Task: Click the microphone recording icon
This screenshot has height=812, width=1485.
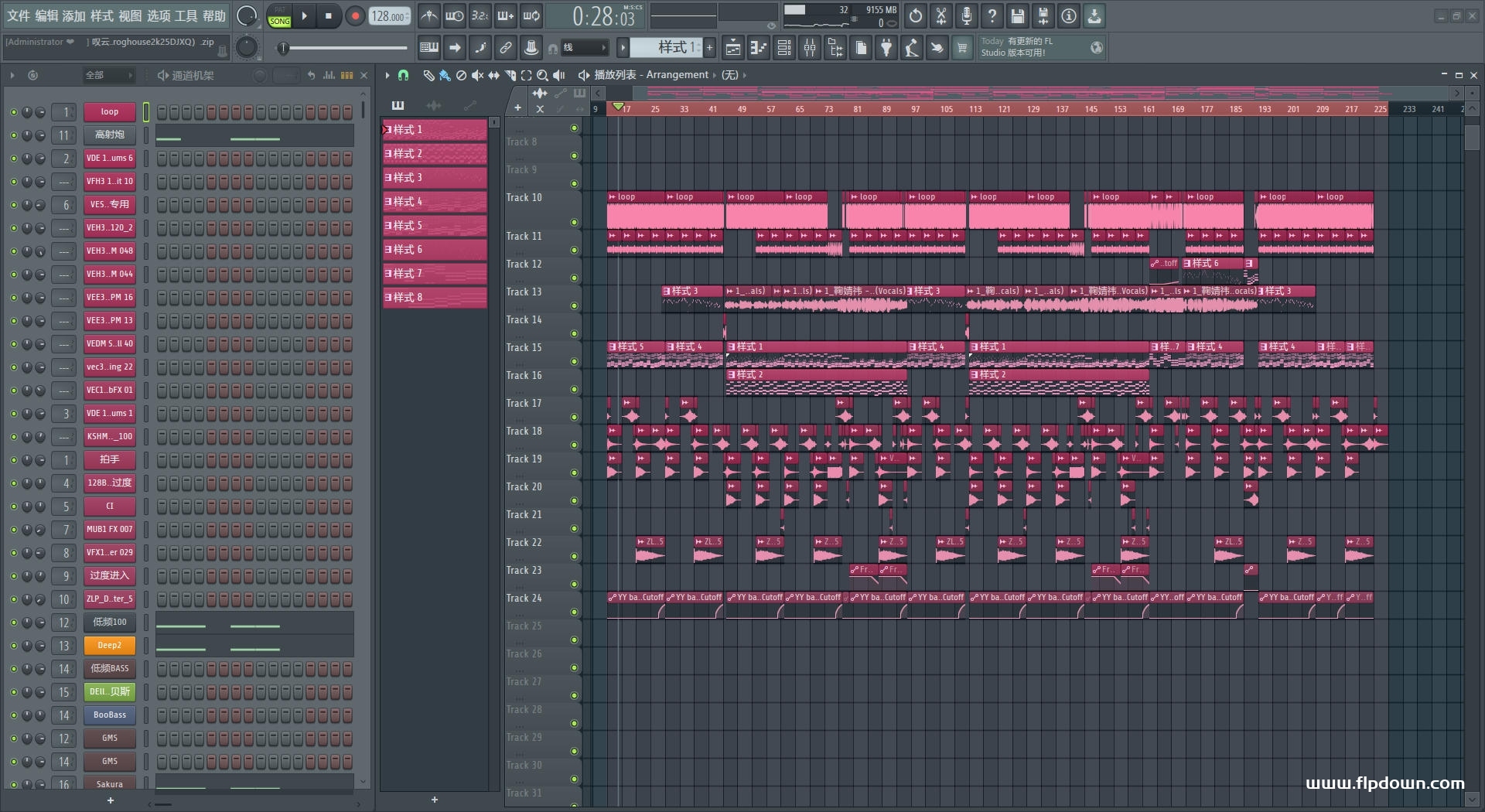Action: tap(967, 15)
